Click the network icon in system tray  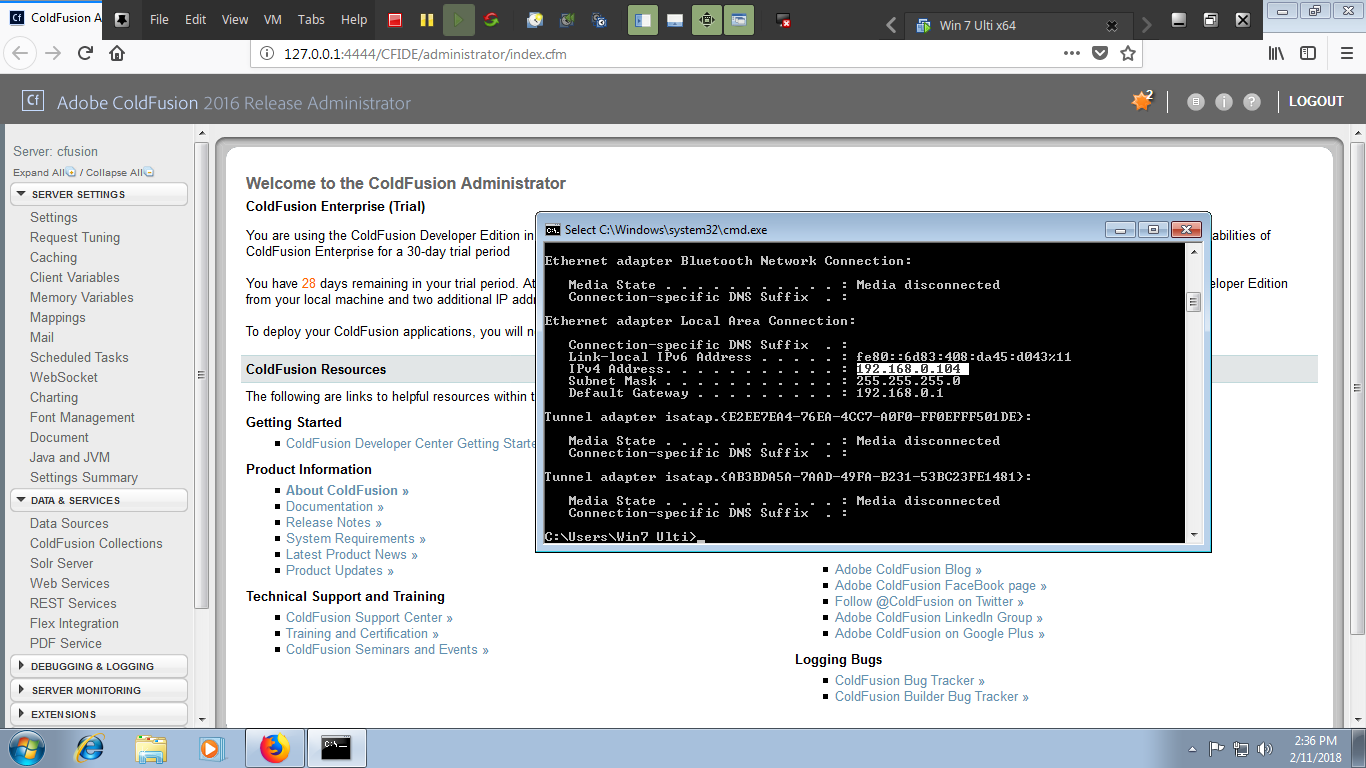point(1241,748)
